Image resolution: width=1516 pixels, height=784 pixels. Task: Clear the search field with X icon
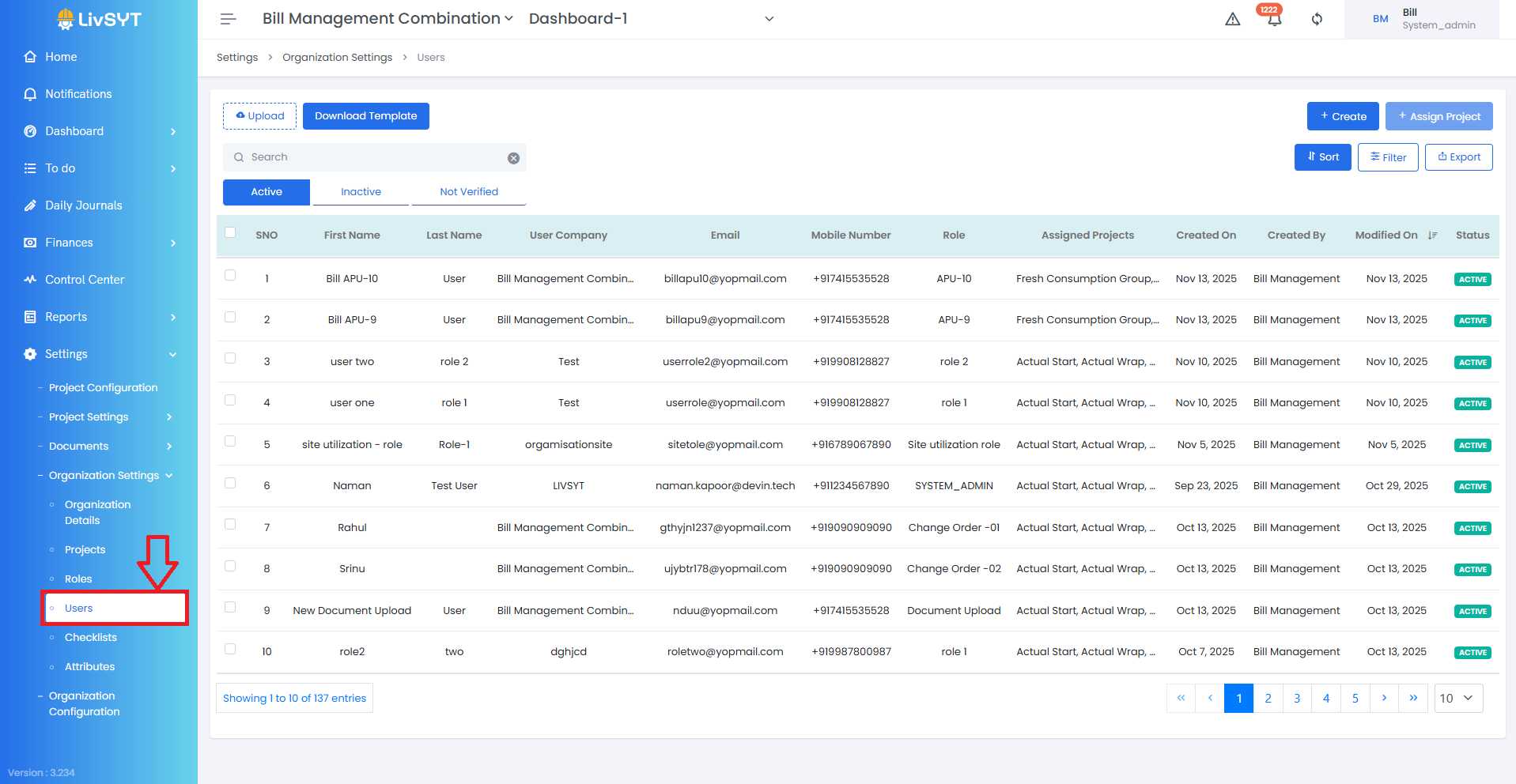[513, 158]
